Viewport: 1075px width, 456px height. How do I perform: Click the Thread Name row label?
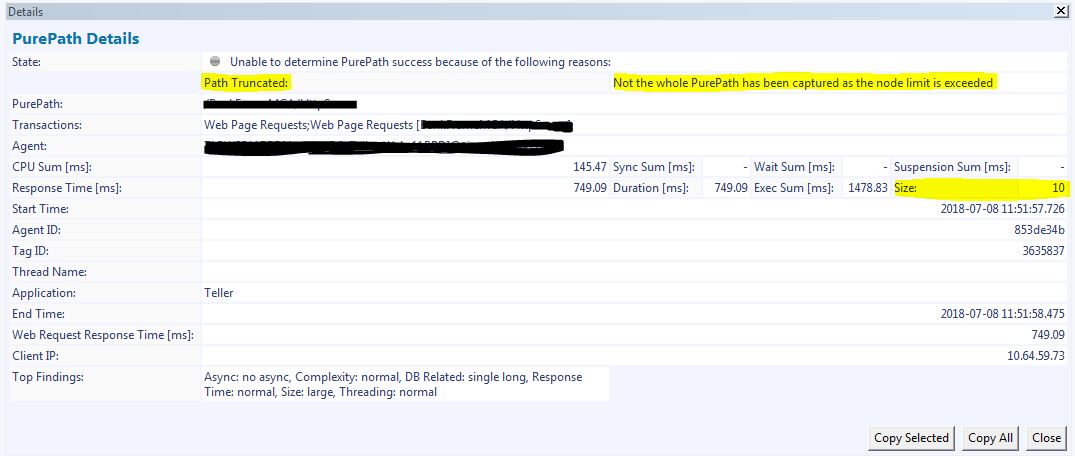[x=49, y=272]
